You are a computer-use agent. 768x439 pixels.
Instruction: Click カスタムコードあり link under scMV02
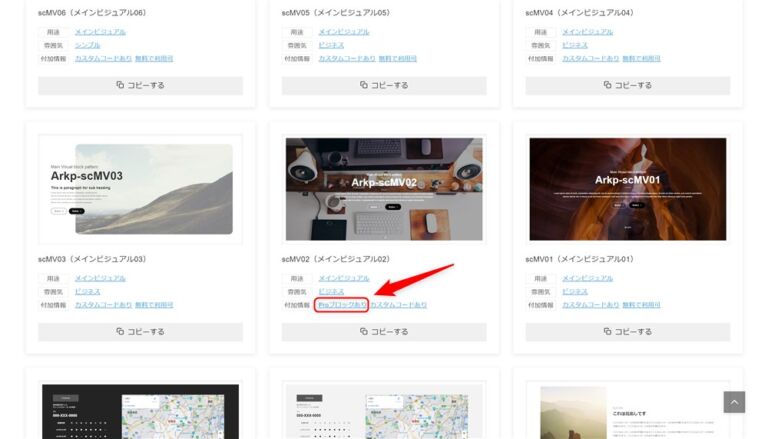click(399, 304)
